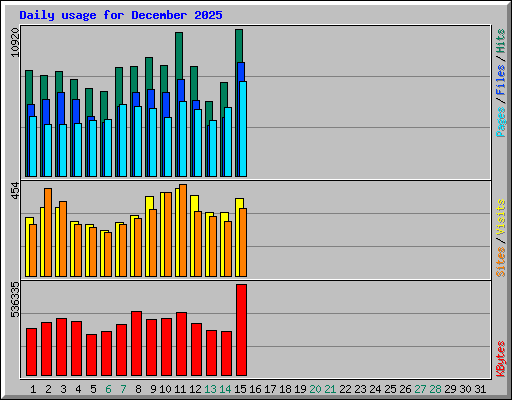Click the cyan pages bar for day 15
This screenshot has height=400, width=512.
pyautogui.click(x=243, y=129)
